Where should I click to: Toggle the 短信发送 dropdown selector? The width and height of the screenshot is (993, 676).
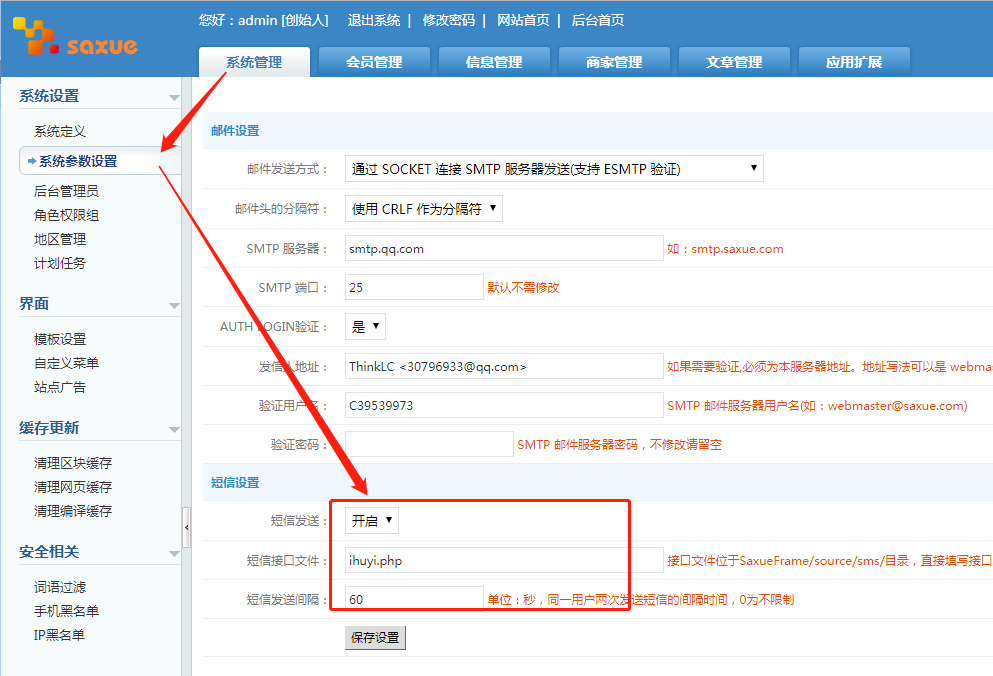pos(372,520)
